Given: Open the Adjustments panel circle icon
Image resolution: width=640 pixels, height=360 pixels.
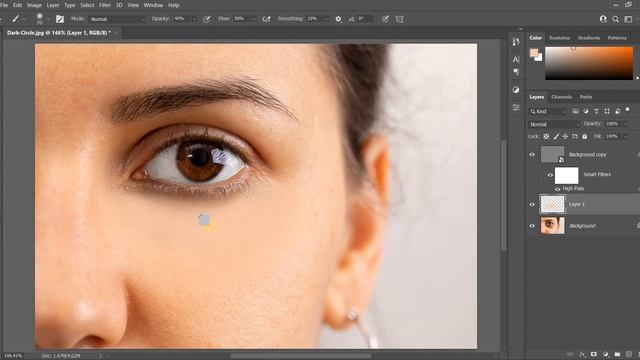Looking at the screenshot, I should tap(516, 90).
